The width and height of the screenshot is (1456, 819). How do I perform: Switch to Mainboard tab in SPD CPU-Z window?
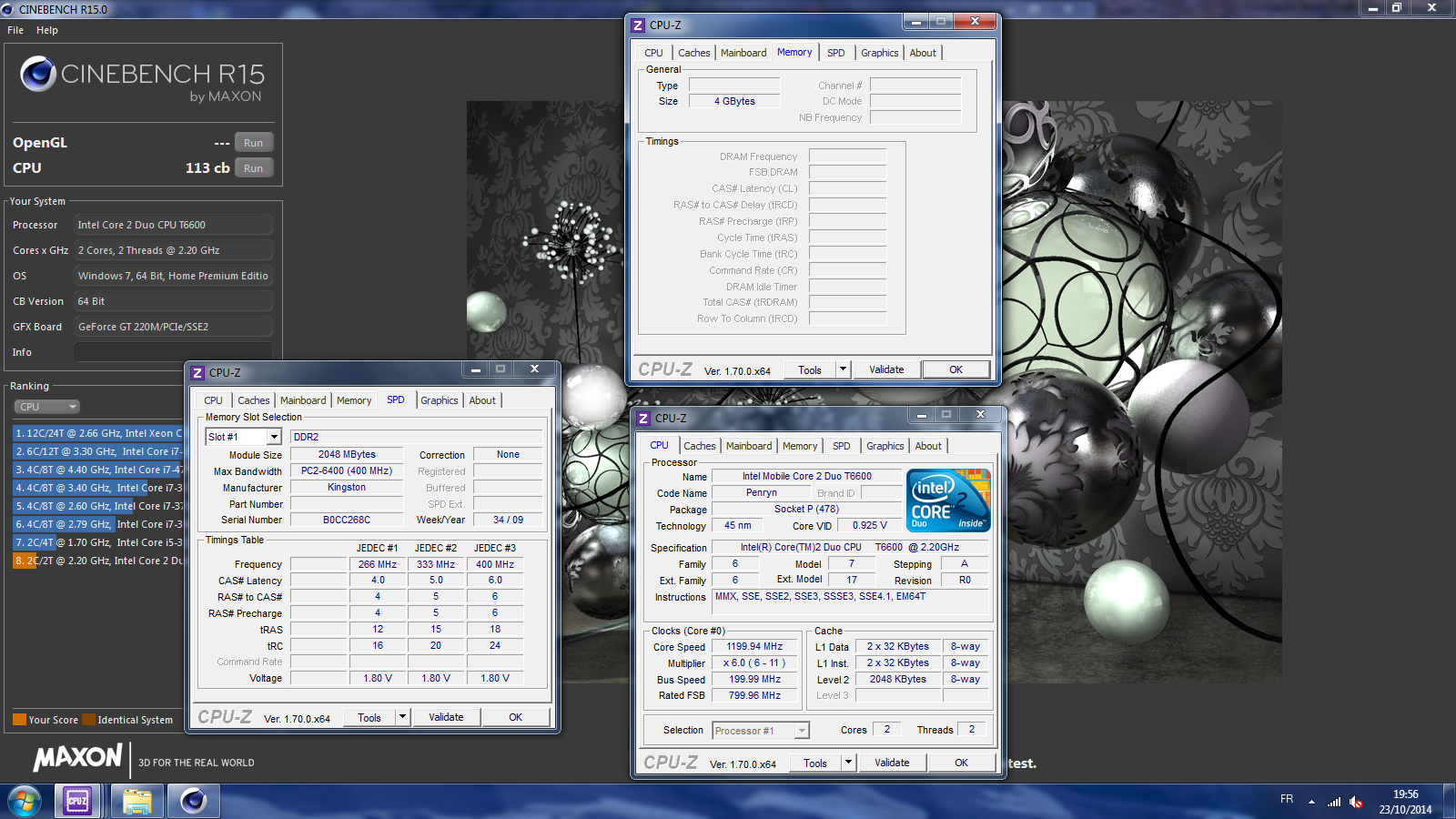point(303,400)
